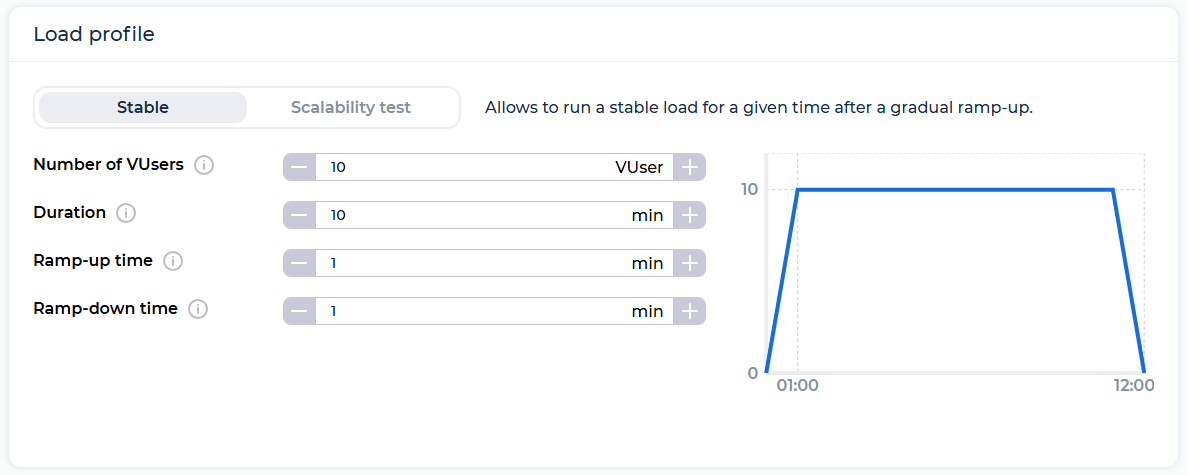Screen dimensions: 1187x475
Task: Click the Ramp-down time info icon
Action: (198, 309)
